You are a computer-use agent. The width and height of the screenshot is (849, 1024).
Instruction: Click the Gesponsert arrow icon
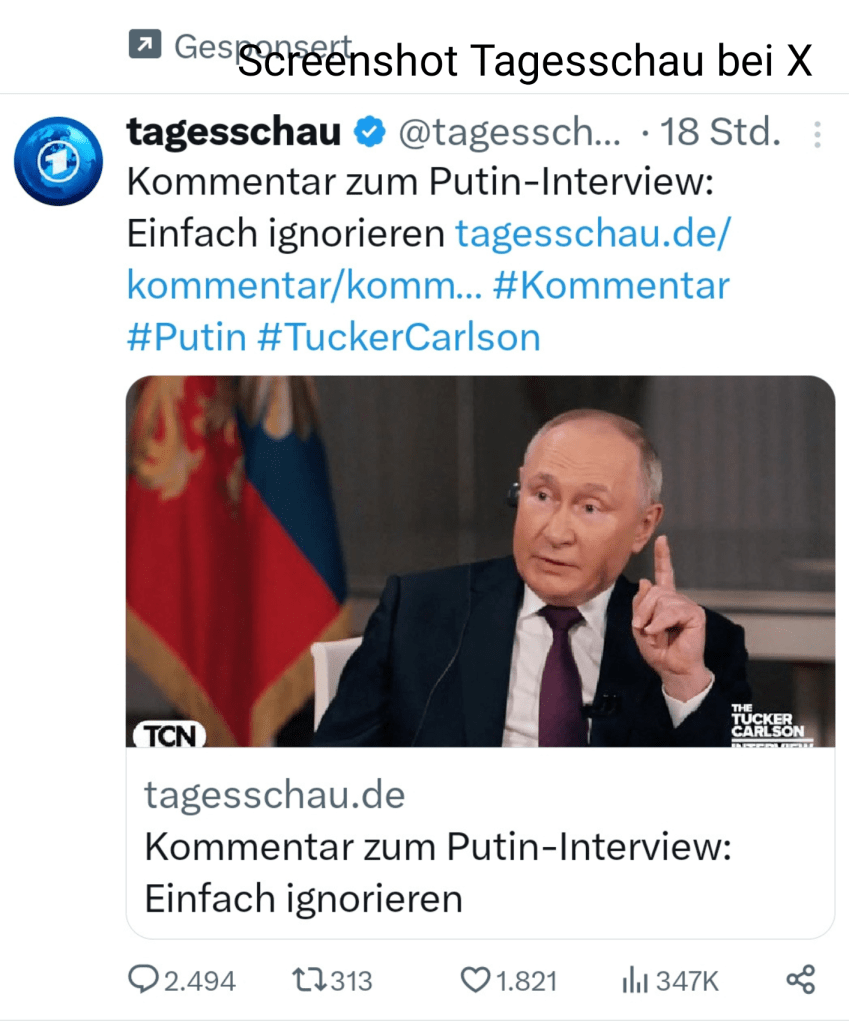coord(144,44)
